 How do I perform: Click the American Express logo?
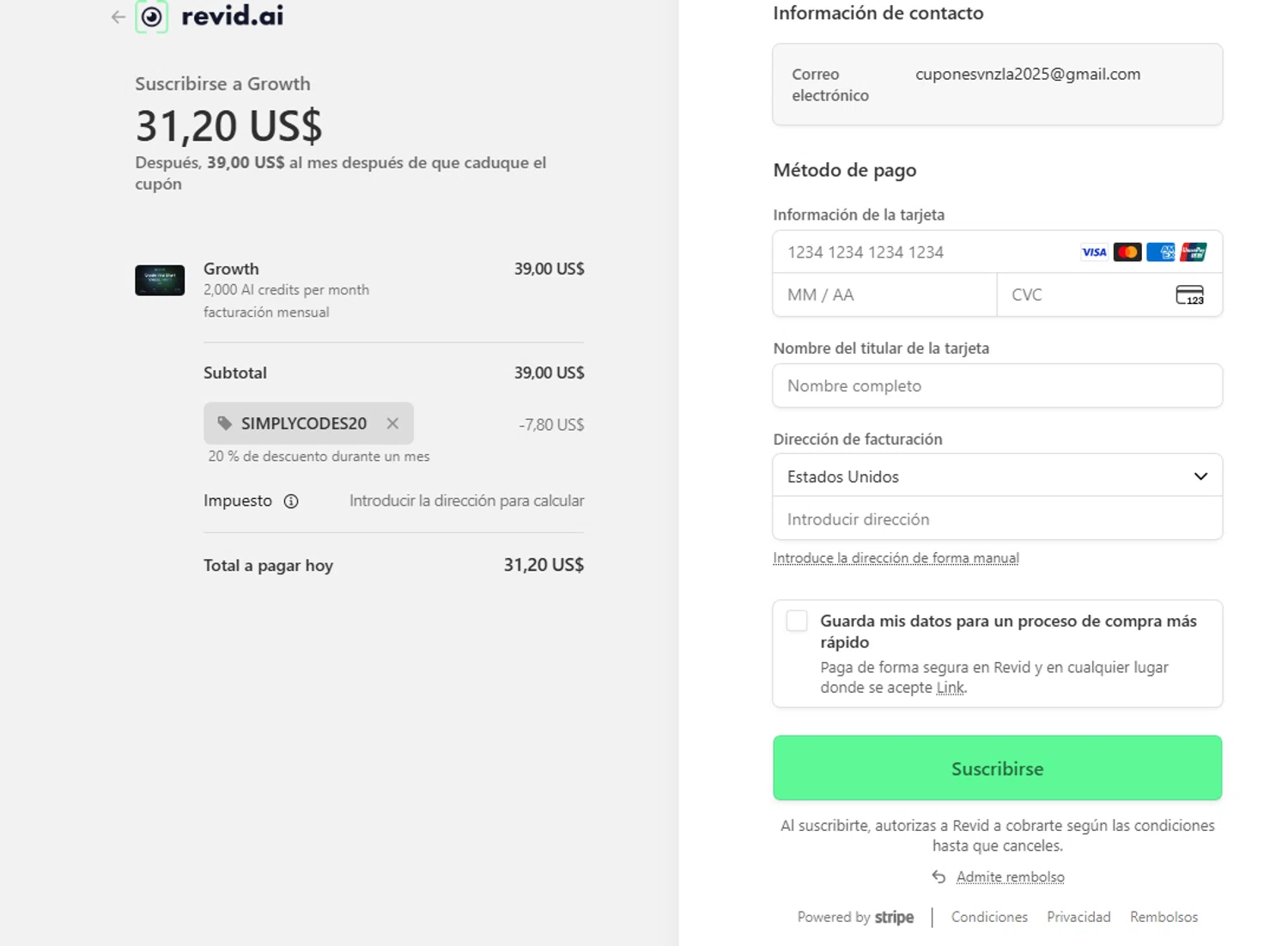click(1160, 252)
